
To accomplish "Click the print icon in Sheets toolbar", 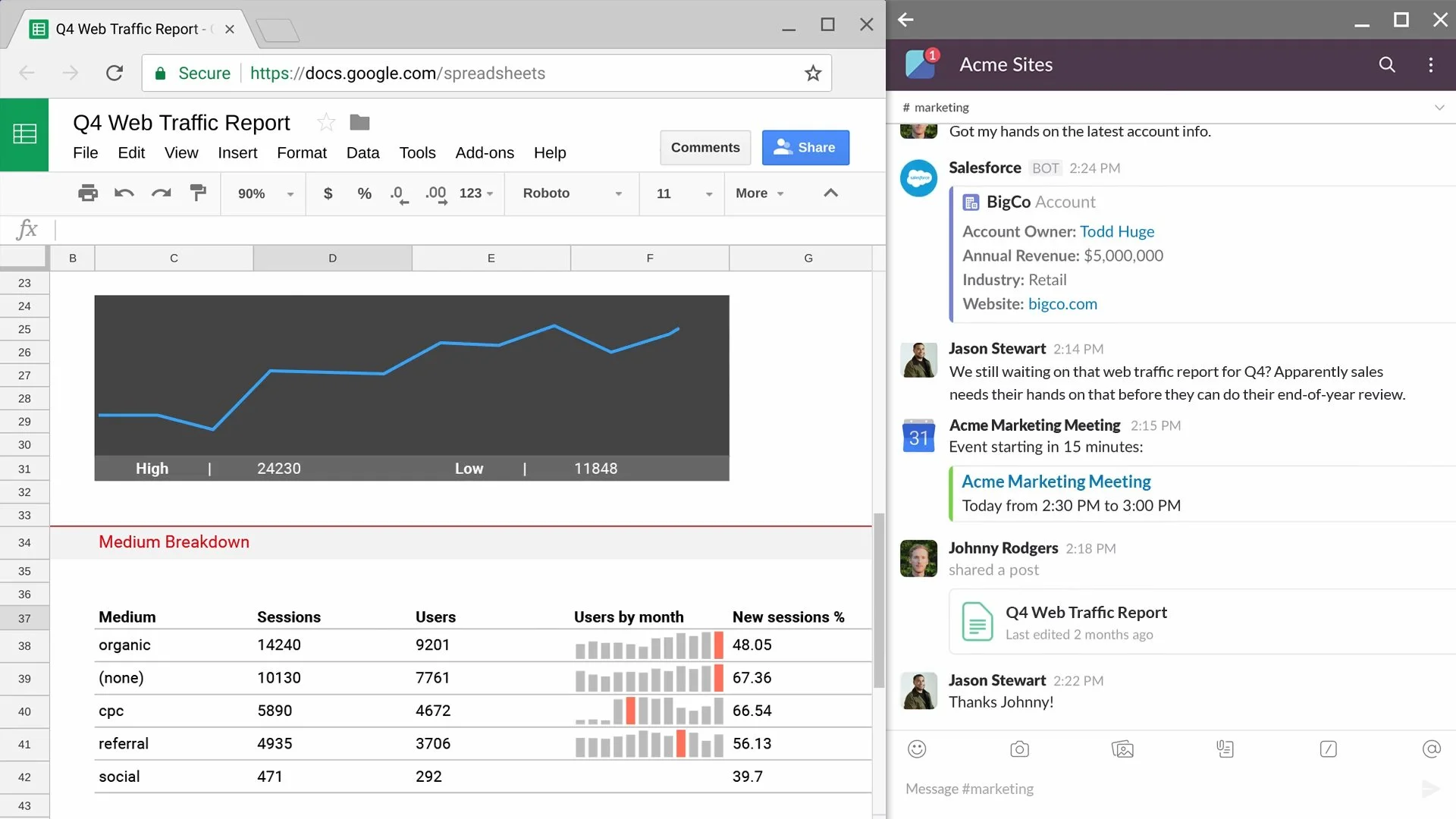I will tap(88, 193).
